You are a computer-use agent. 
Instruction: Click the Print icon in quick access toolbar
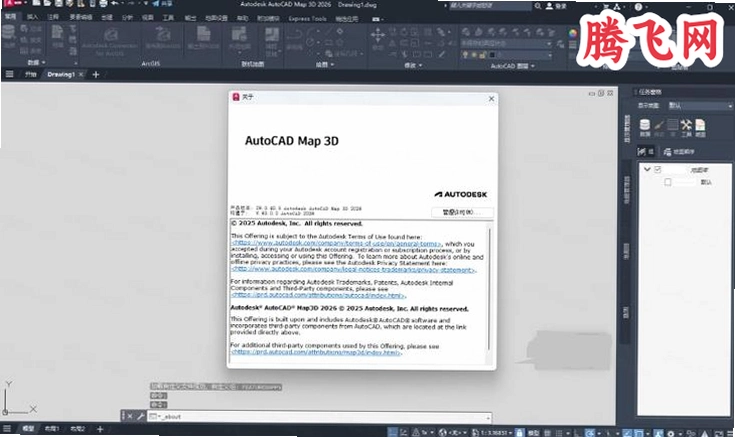104,4
